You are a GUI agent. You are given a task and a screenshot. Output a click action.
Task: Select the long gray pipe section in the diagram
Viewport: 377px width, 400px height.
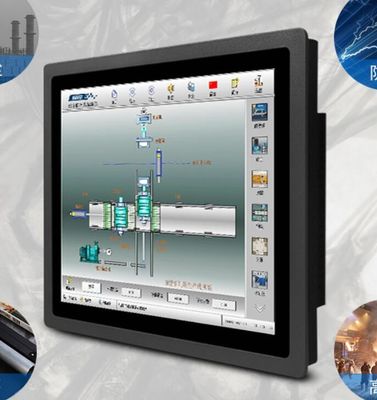pos(198,221)
